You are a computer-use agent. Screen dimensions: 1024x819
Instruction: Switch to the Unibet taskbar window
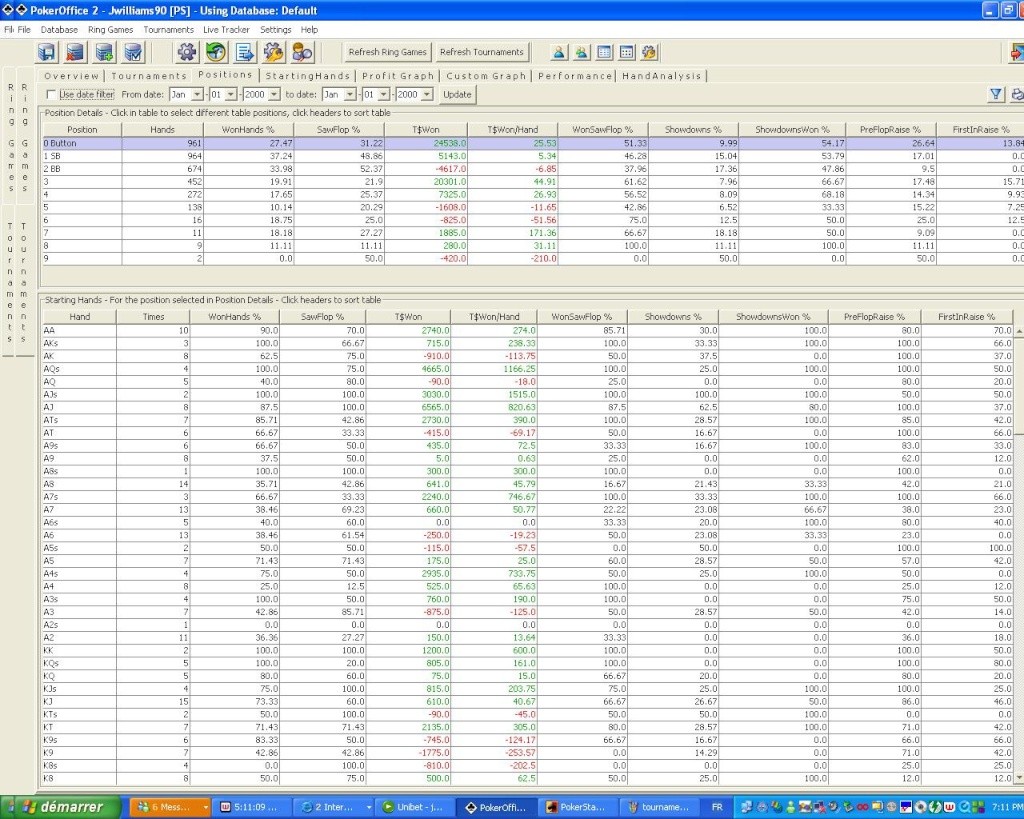[413, 807]
